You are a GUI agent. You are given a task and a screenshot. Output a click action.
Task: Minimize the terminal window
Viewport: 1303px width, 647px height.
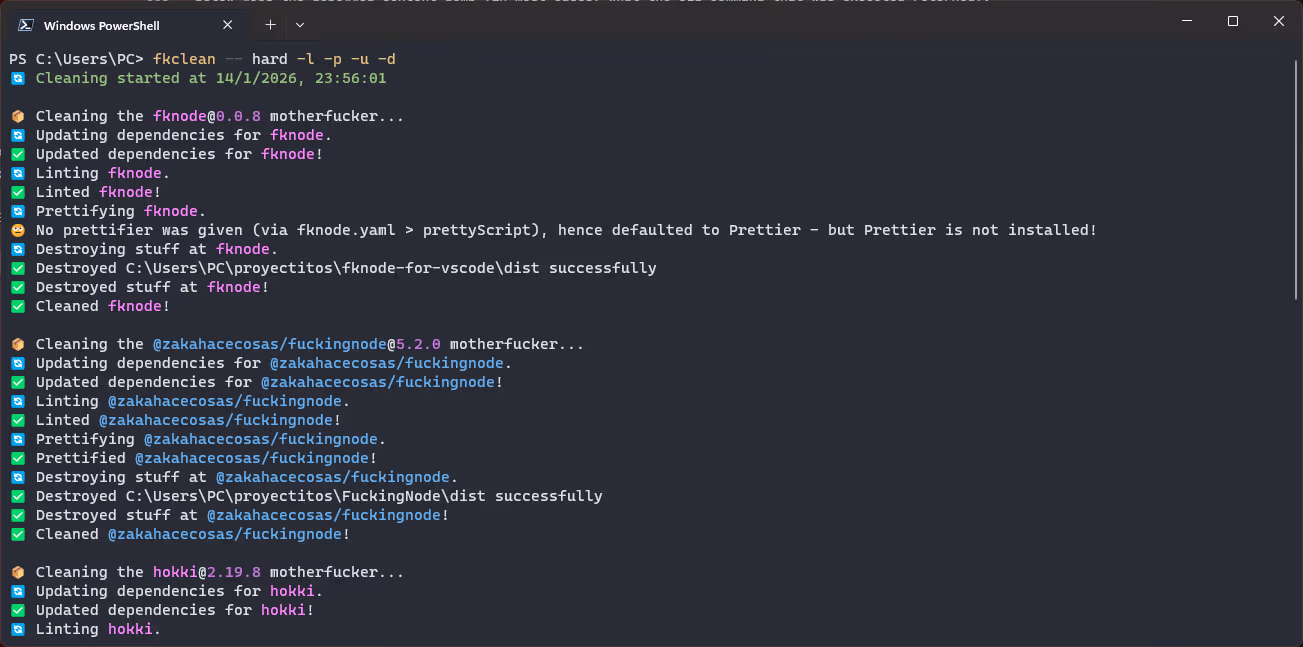[1187, 21]
